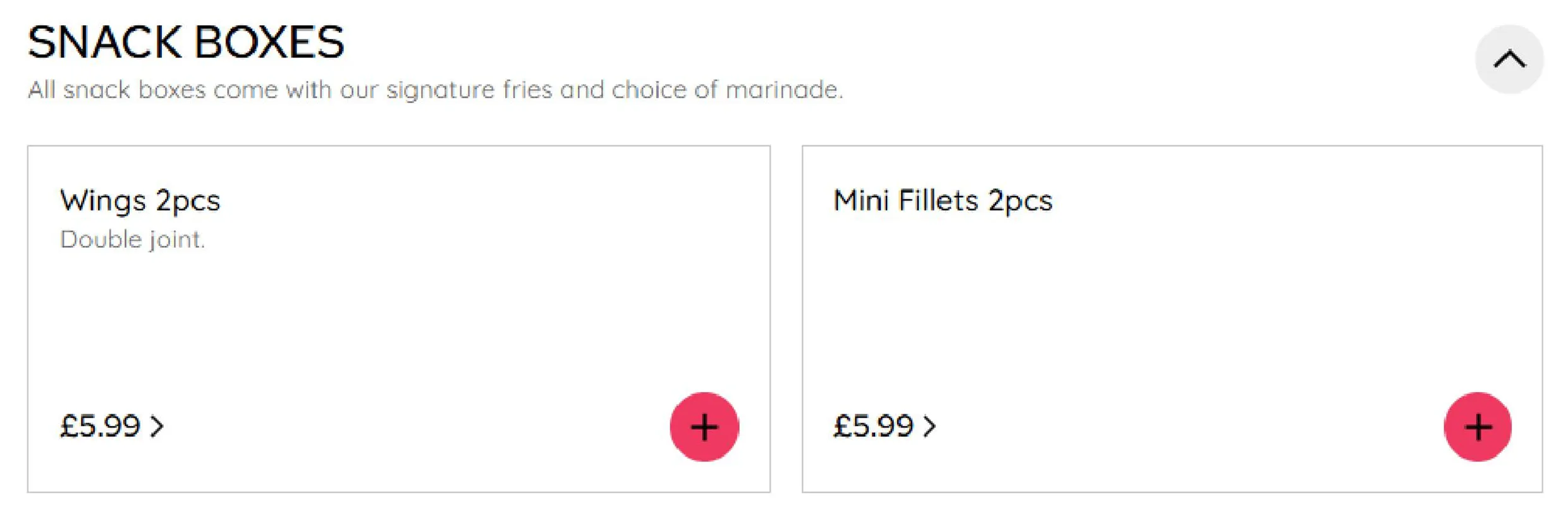Click the SNACK BOXES section heading
Viewport: 1568px width, 516px height.
tap(186, 43)
